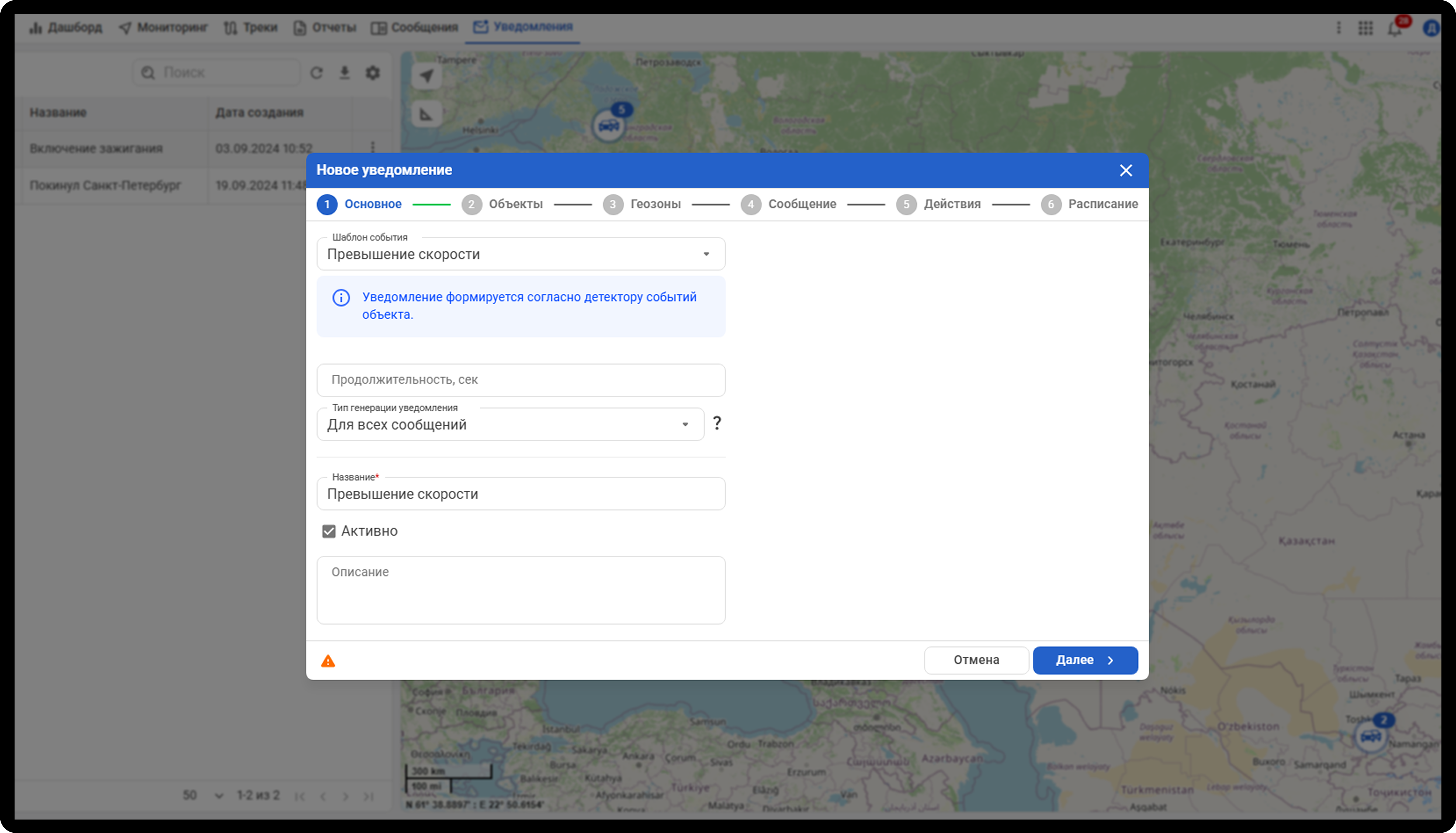1456x833 pixels.
Task: Click the map locate arrow icon
Action: coord(427,75)
